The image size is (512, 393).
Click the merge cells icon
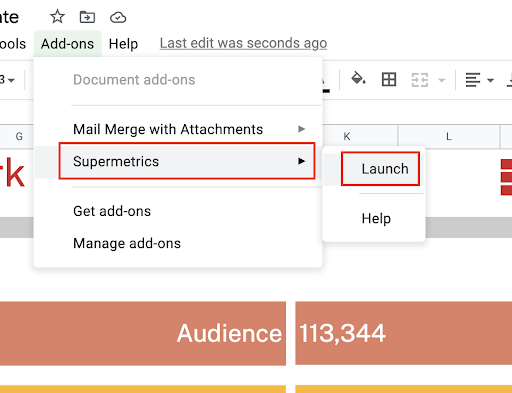point(420,80)
